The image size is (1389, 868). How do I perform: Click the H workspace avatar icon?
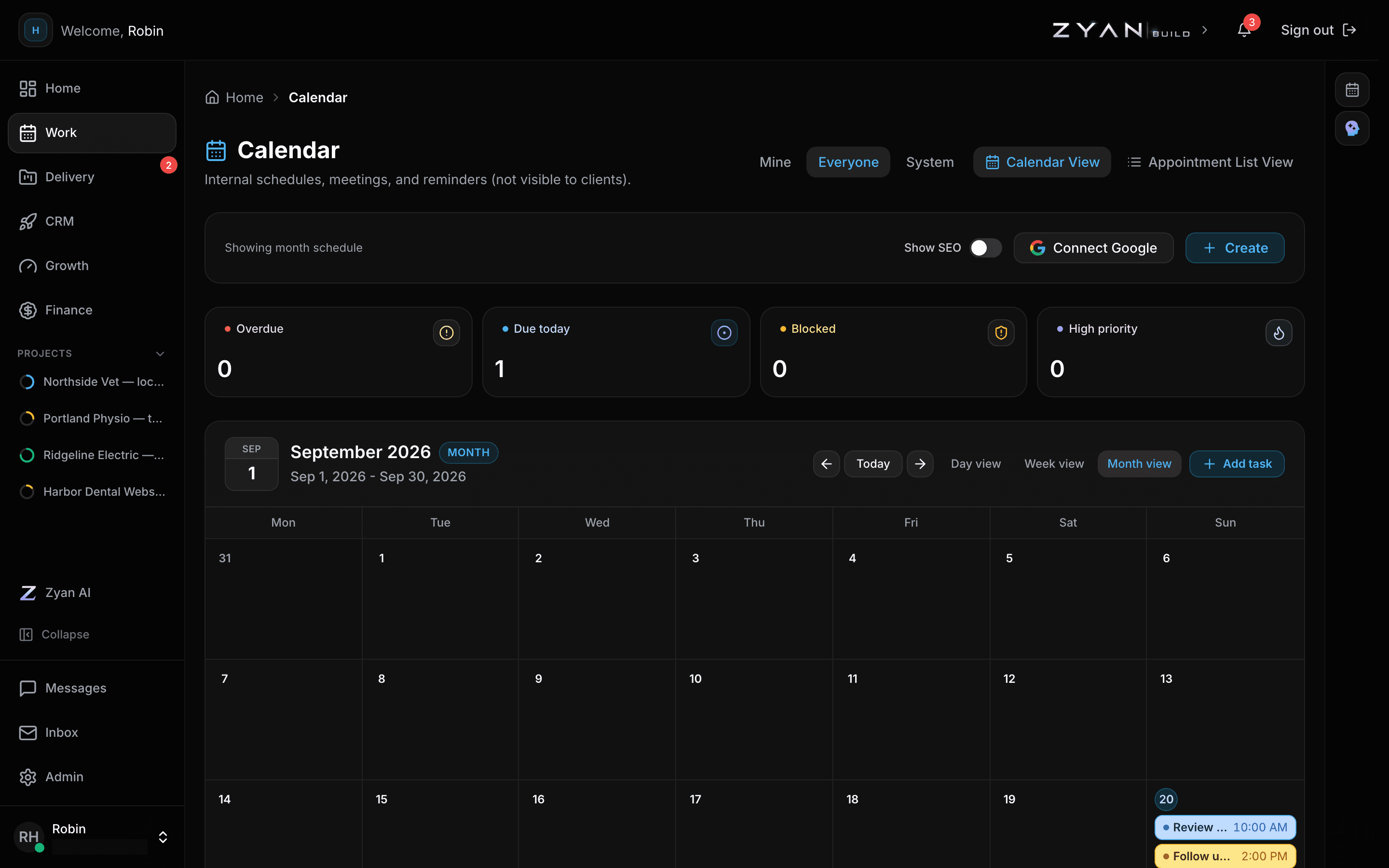36,30
